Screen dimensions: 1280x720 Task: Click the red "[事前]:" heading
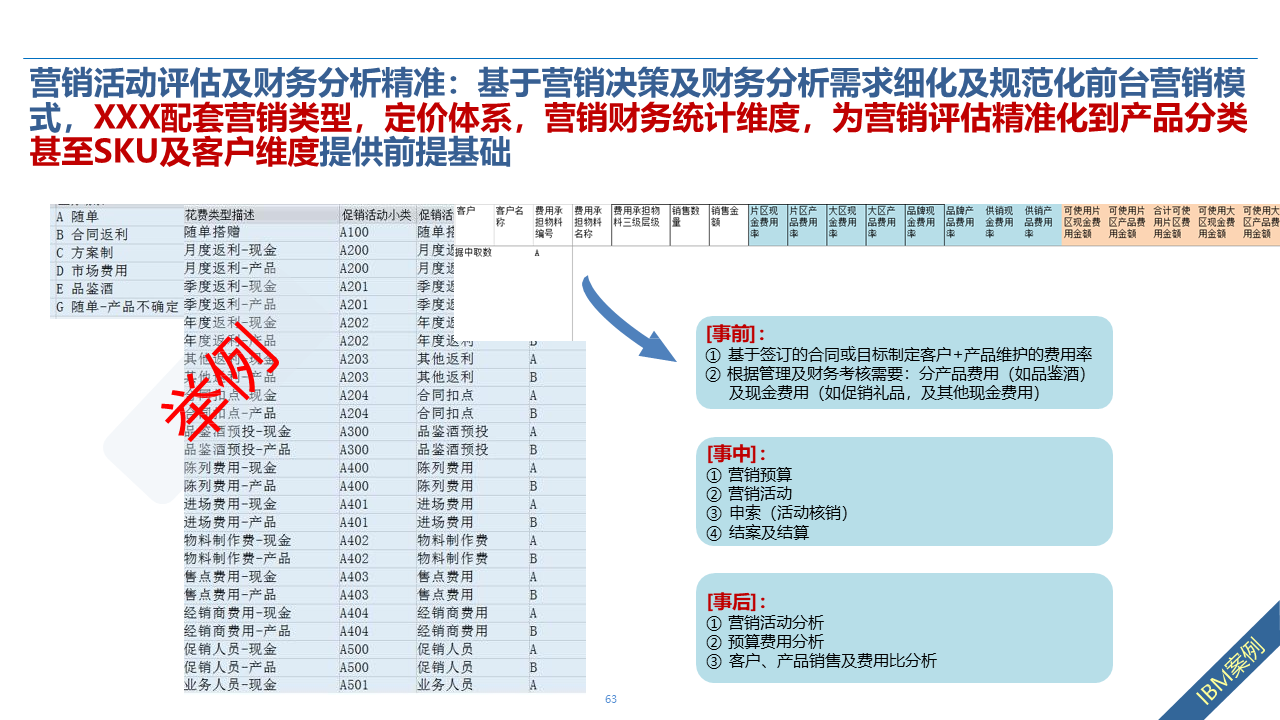[736, 334]
